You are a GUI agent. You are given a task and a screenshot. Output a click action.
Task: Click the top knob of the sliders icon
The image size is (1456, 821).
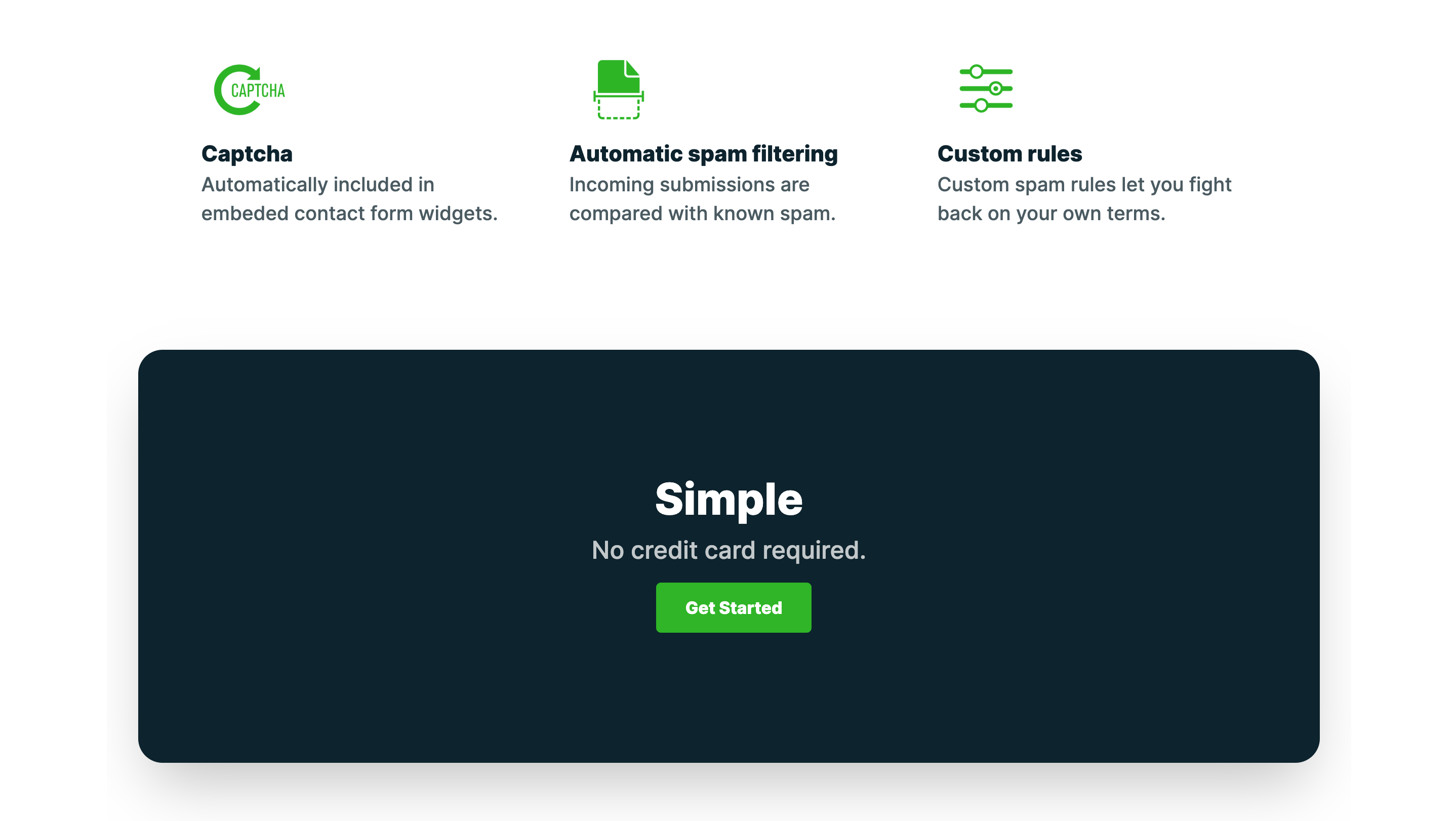(x=976, y=72)
